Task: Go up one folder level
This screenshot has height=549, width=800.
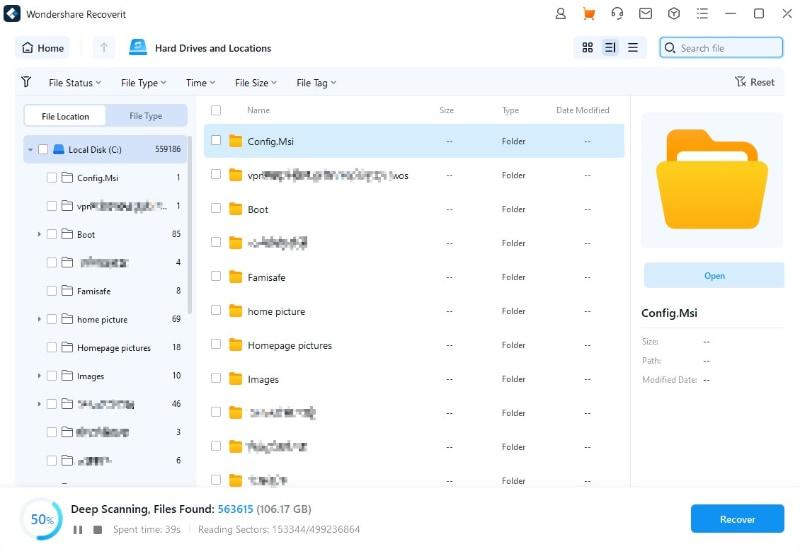Action: click(x=104, y=48)
